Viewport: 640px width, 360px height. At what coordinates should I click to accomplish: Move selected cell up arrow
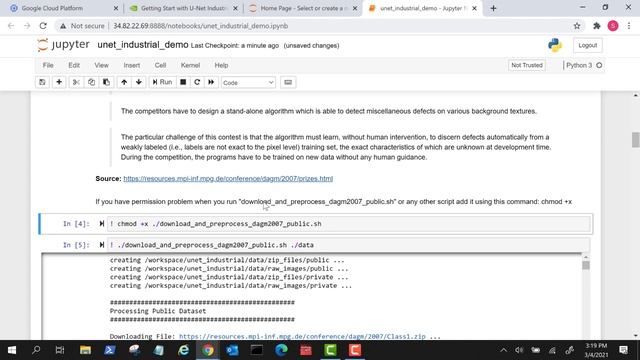point(124,82)
